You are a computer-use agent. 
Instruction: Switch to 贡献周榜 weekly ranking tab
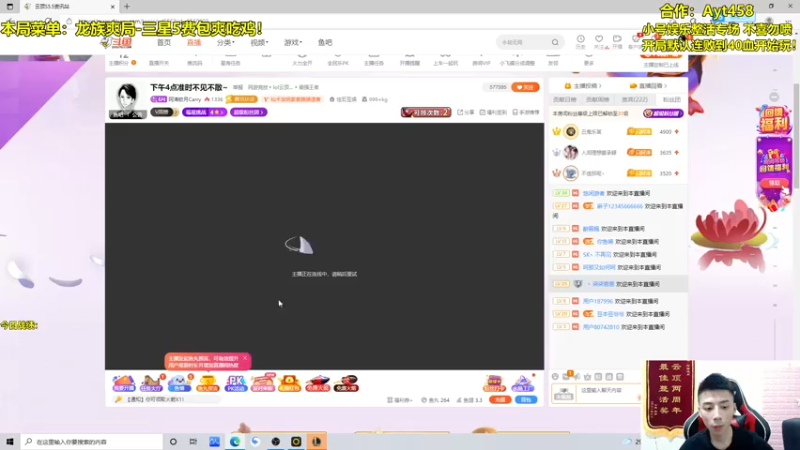pyautogui.click(x=597, y=99)
